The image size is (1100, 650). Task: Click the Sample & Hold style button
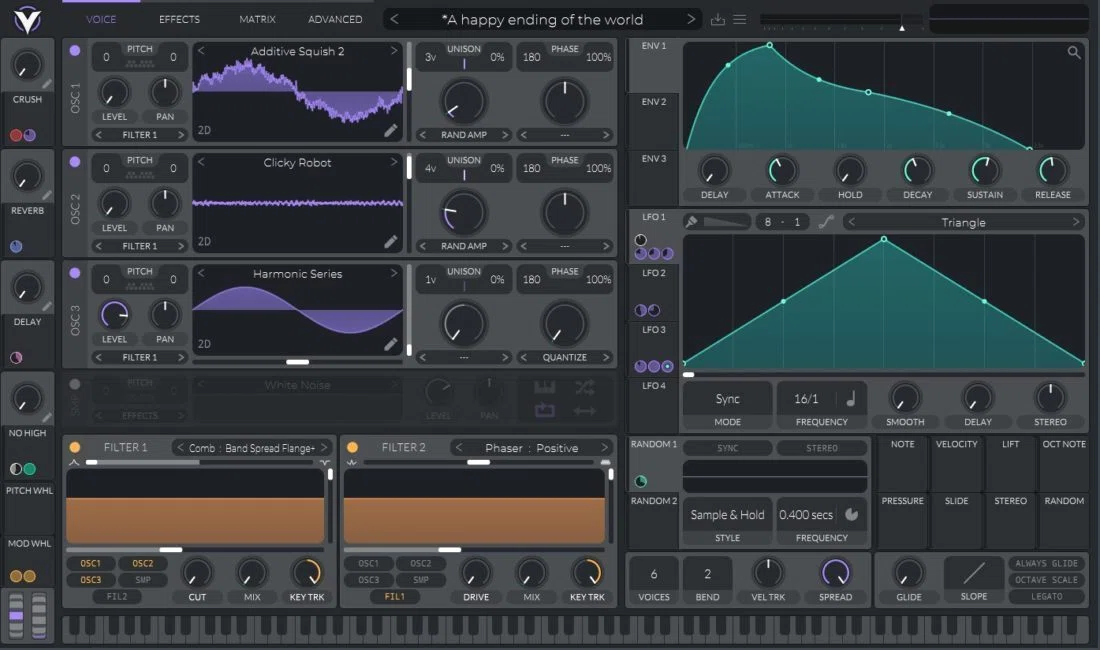727,515
